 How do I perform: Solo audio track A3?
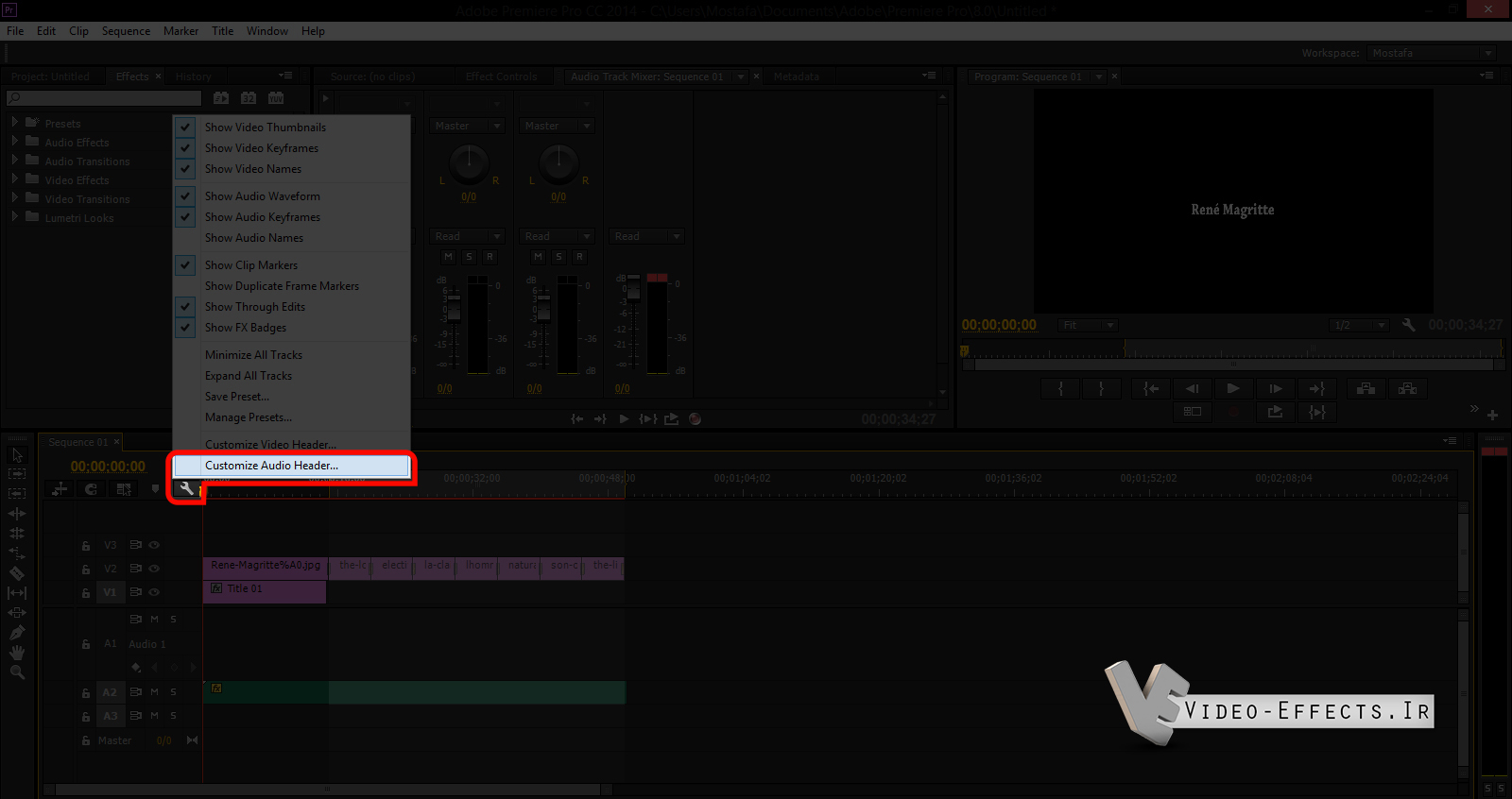(x=173, y=716)
